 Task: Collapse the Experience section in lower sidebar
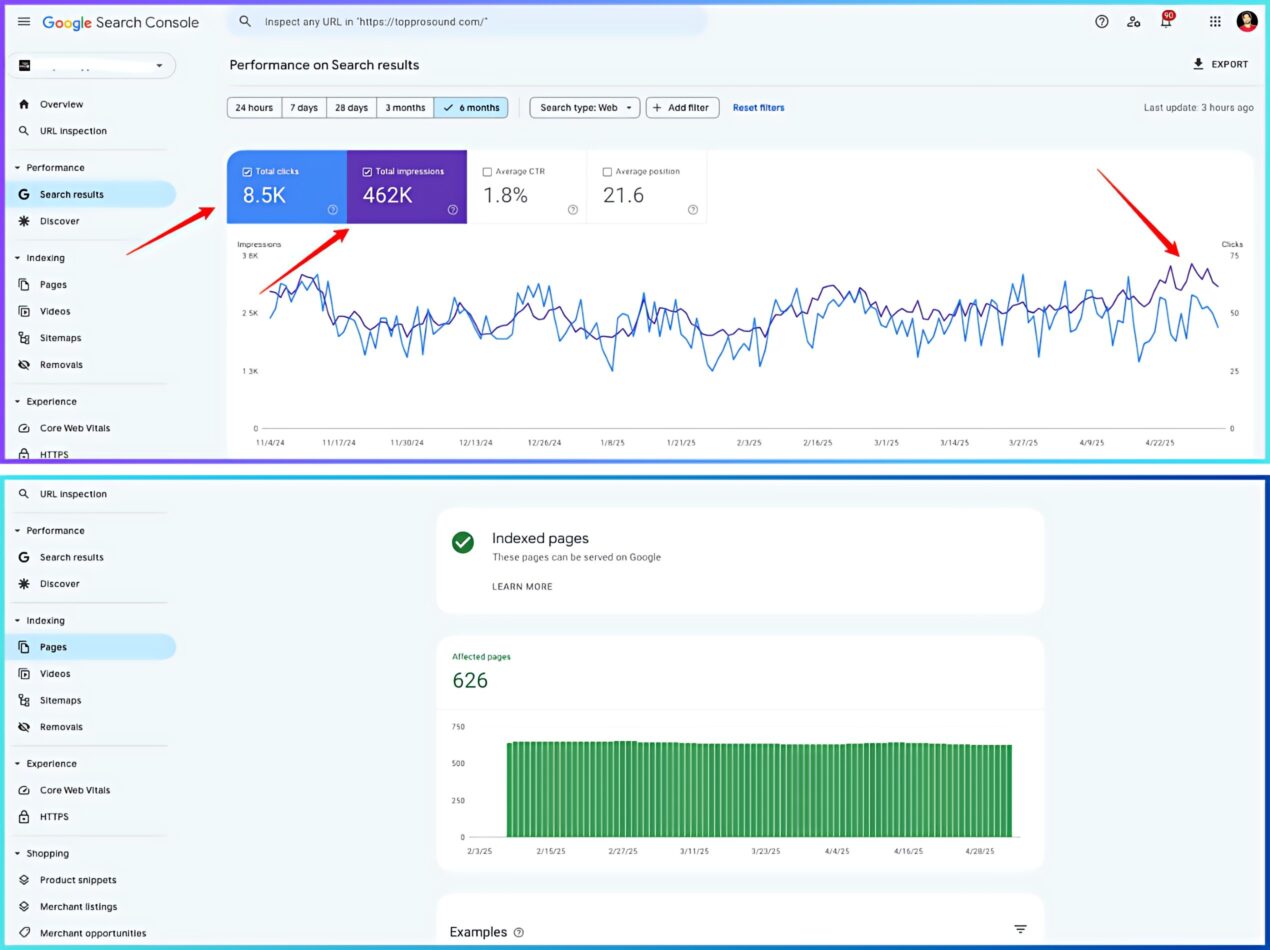pyautogui.click(x=18, y=764)
